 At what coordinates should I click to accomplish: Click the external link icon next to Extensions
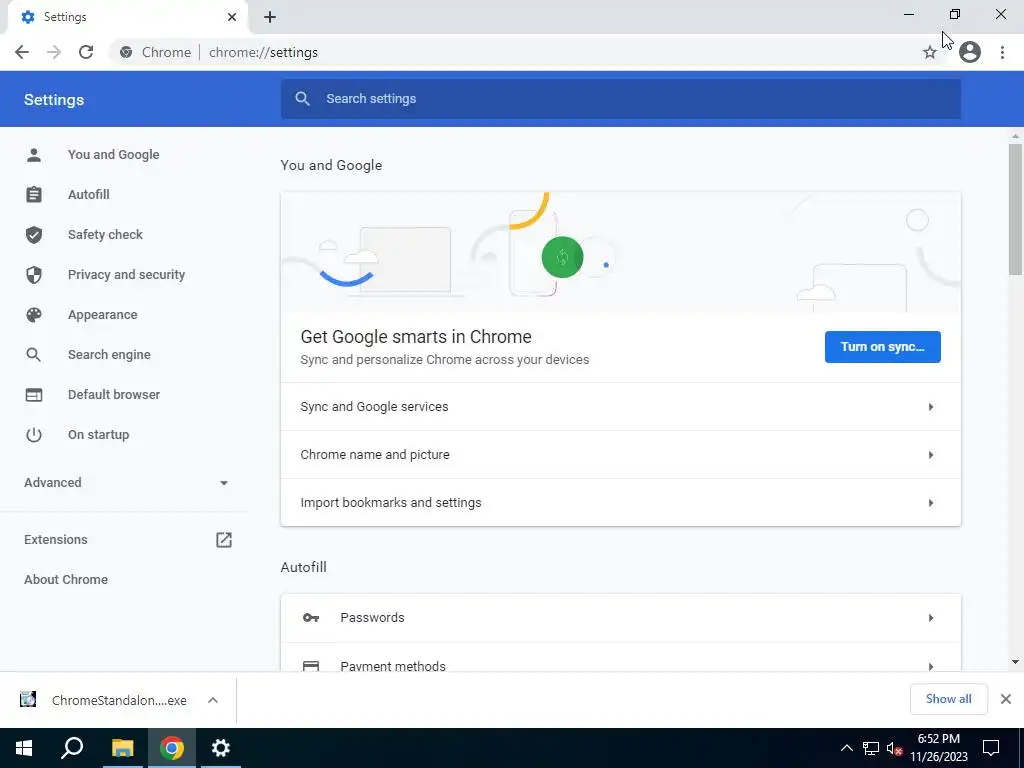tap(224, 540)
